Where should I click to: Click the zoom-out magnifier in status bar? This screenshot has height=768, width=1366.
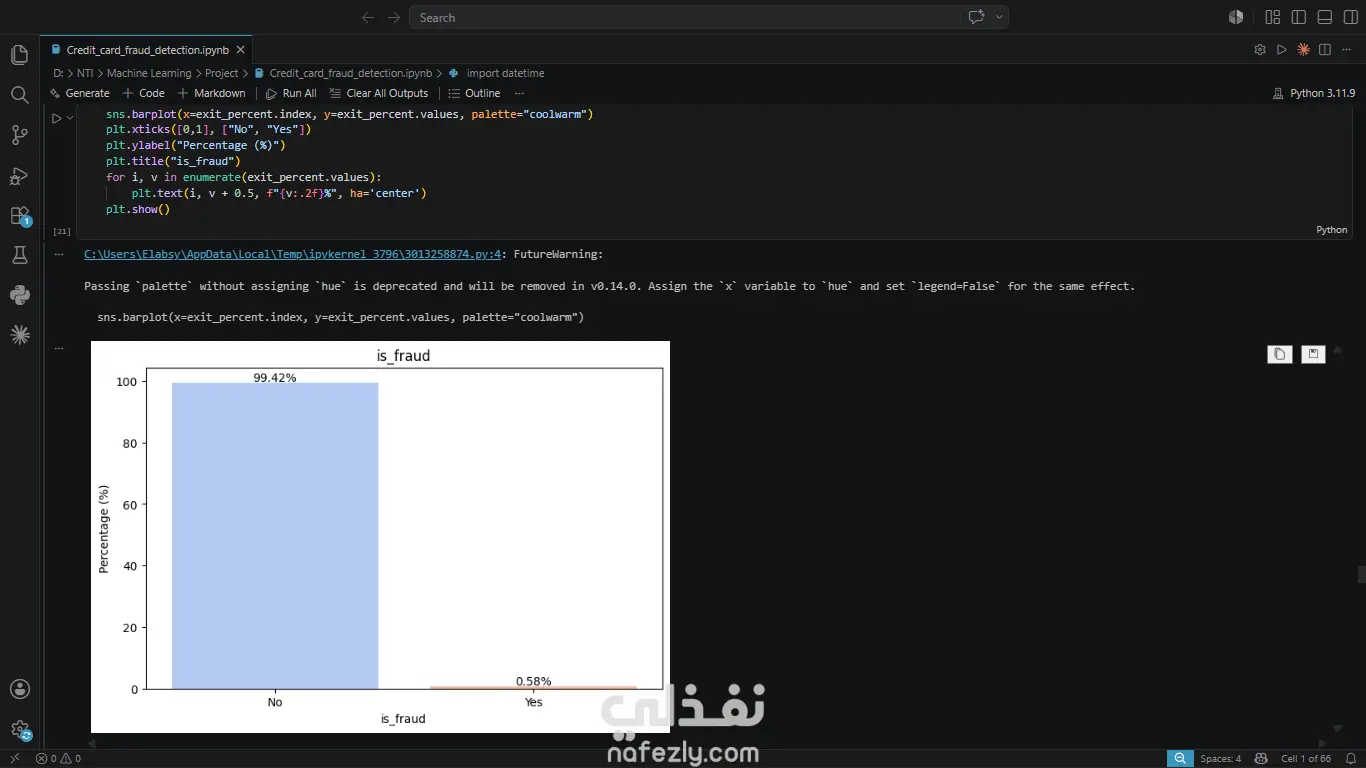point(1181,758)
